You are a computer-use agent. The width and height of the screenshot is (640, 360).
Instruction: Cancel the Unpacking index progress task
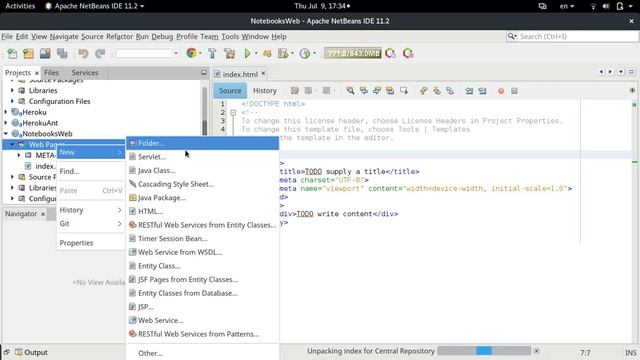tap(536, 351)
